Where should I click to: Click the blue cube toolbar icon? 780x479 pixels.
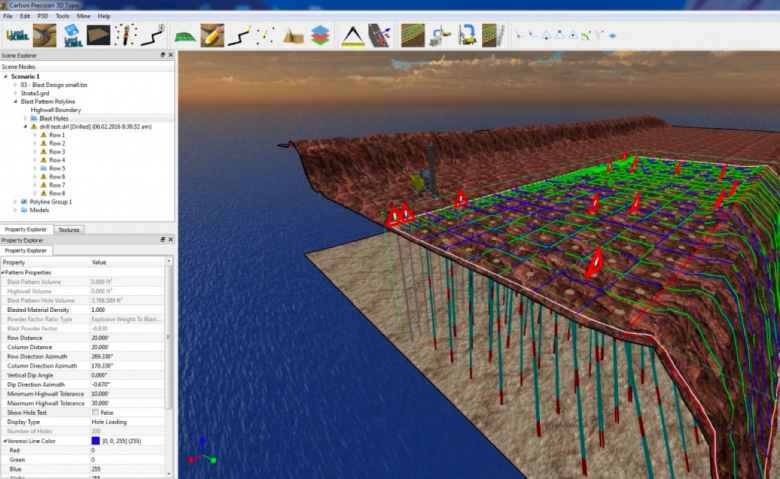(x=72, y=36)
